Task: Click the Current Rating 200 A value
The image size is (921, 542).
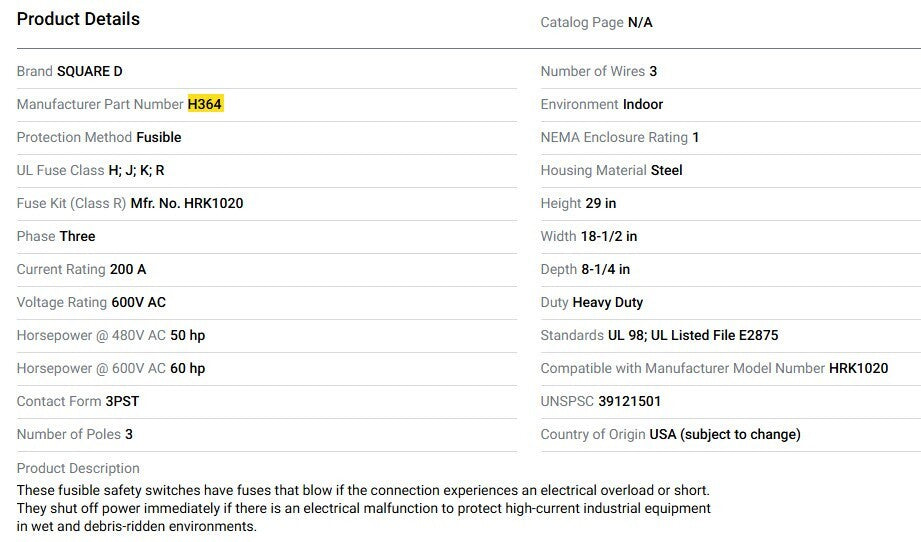Action: click(x=128, y=269)
